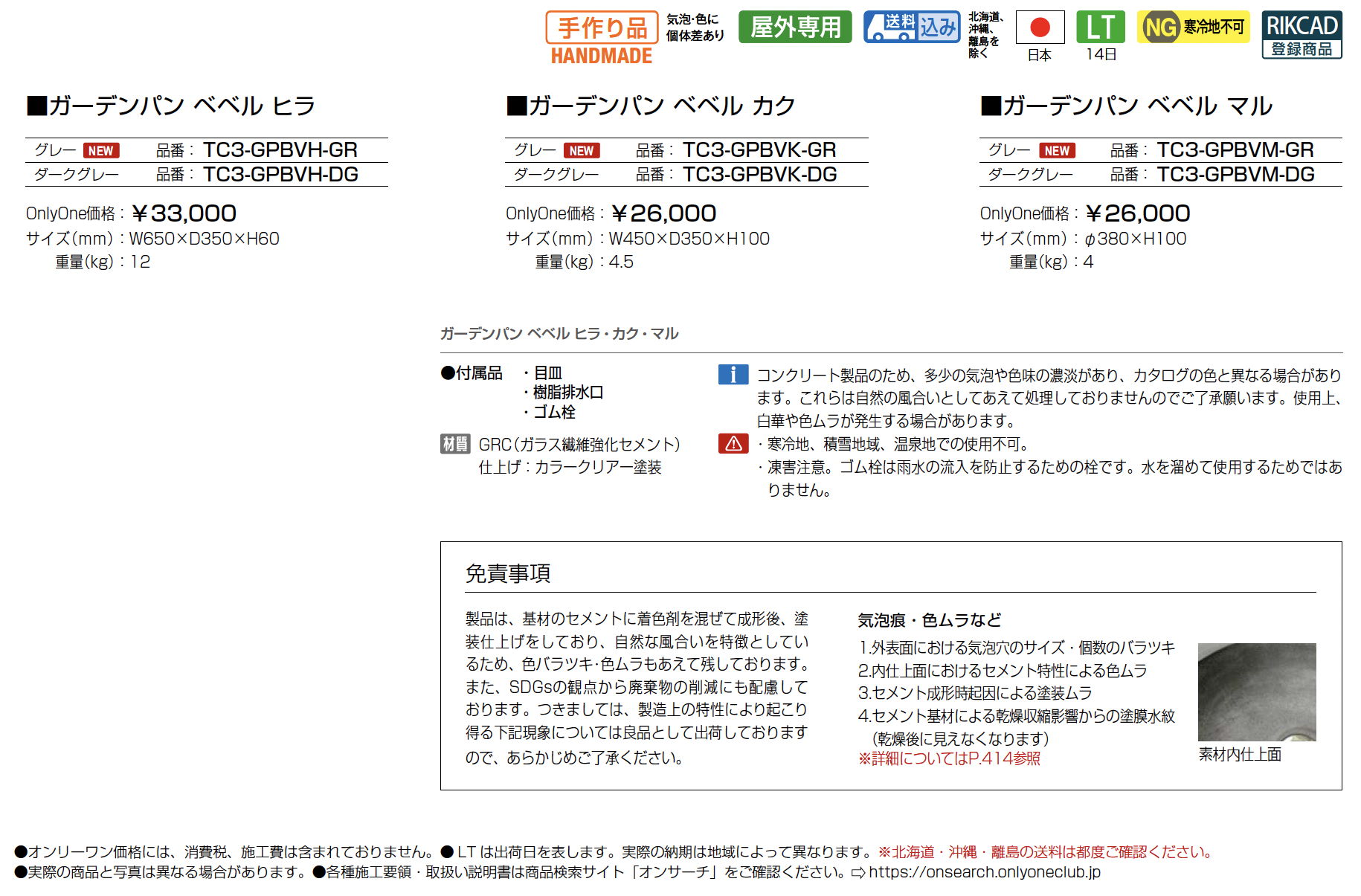Open the onsearch.onlyoneclub.jp URL

985,872
